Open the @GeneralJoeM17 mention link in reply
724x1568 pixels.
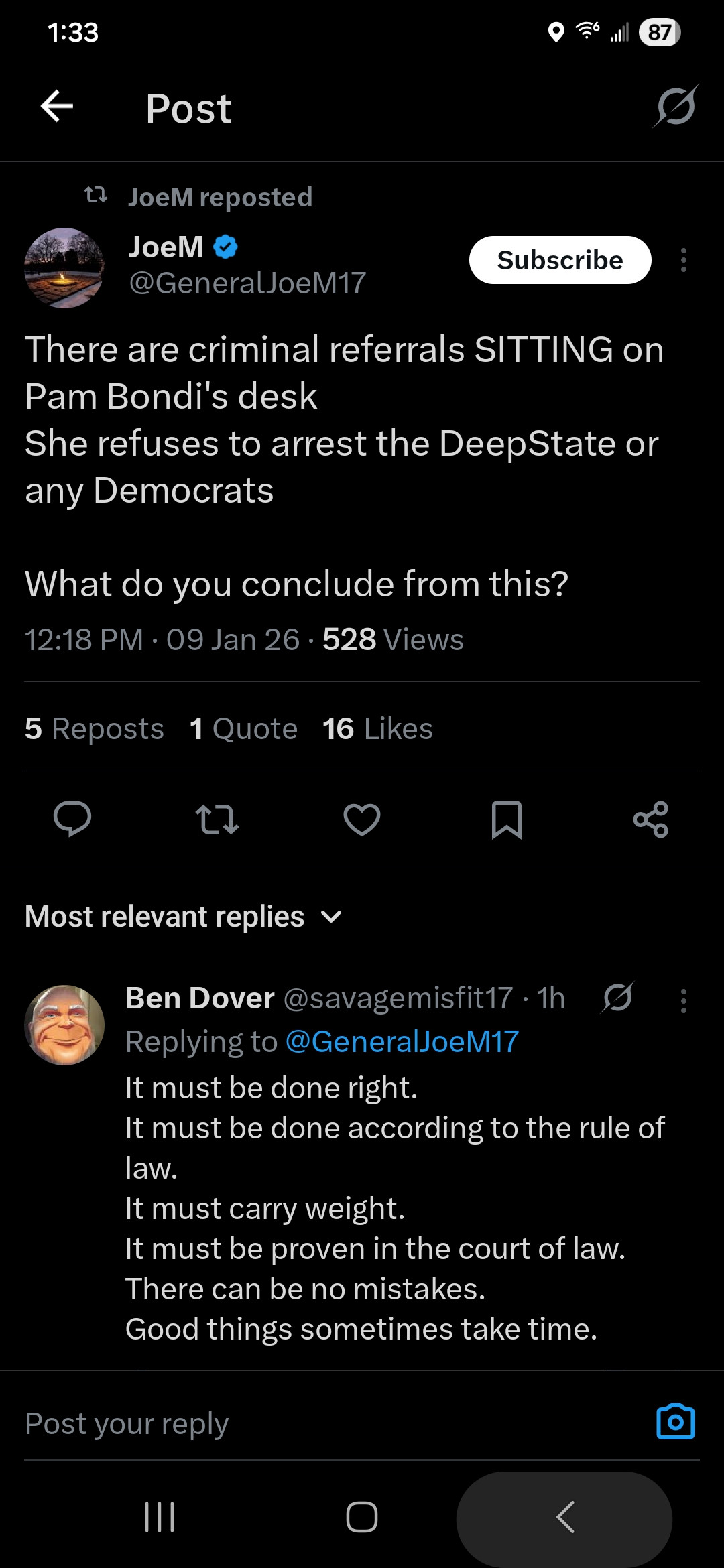click(402, 1041)
